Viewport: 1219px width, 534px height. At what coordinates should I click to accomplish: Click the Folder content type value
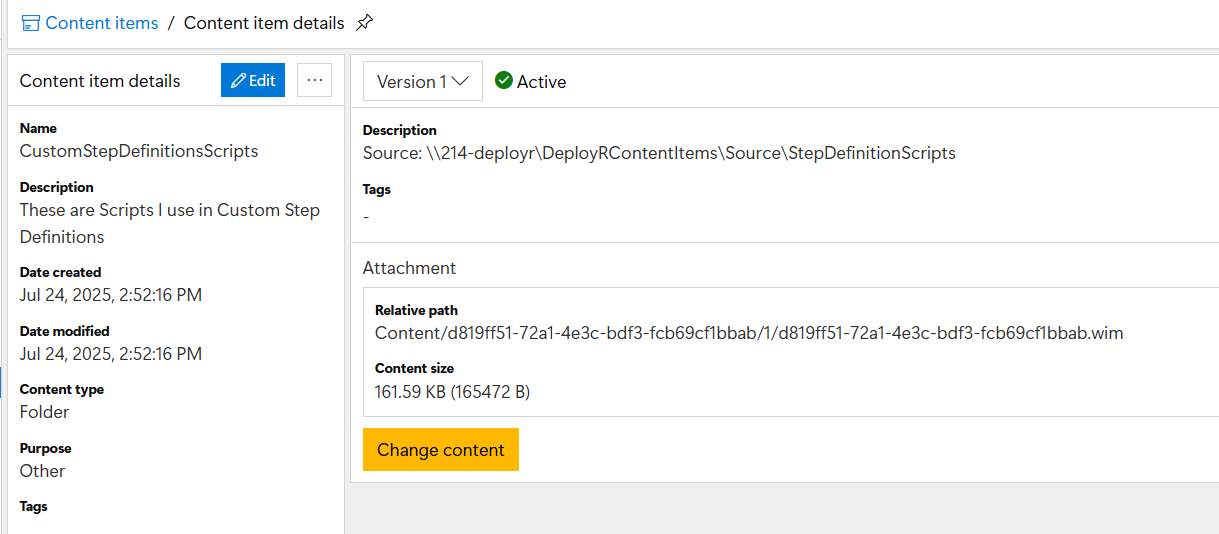coord(45,412)
